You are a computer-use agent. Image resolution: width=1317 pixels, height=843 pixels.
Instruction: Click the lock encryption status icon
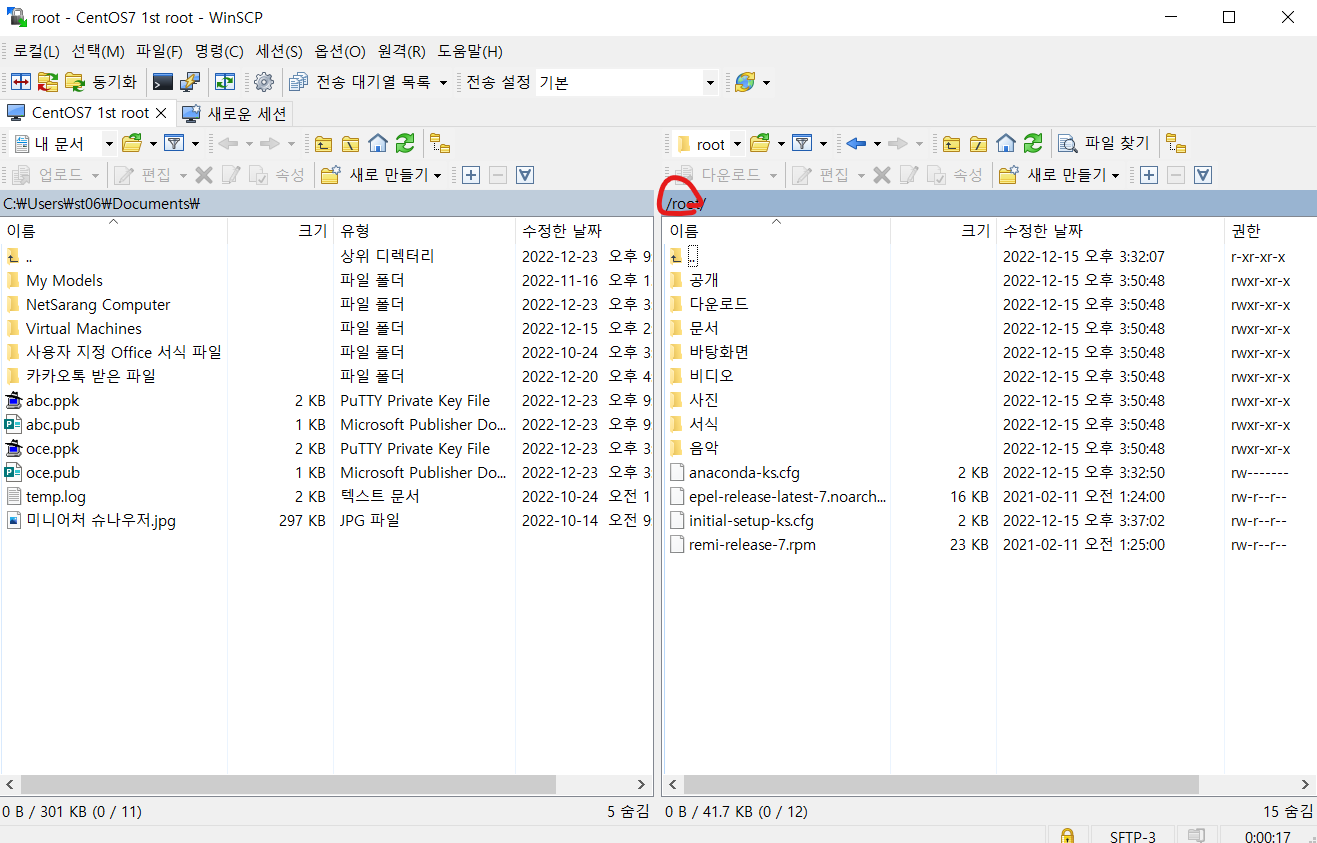1067,835
